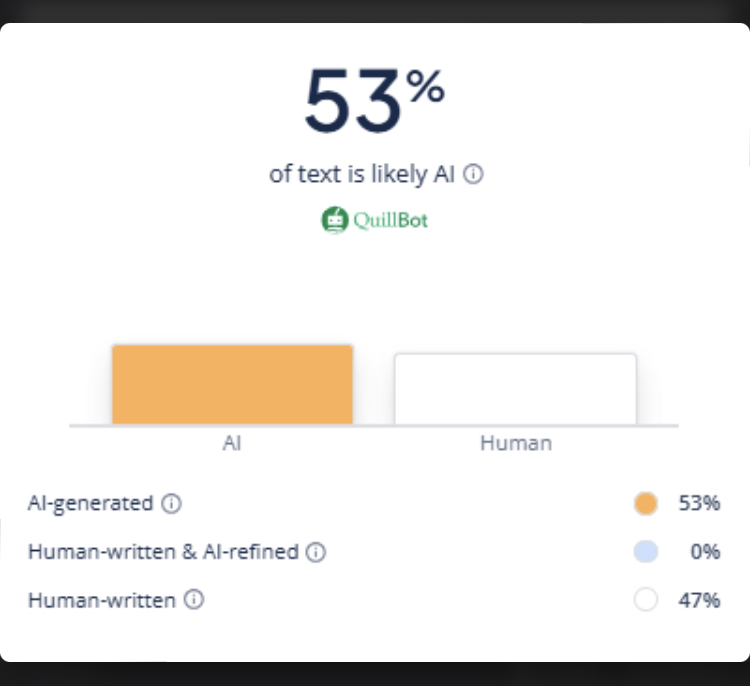Click the 0% value for AI-refined row
This screenshot has width=750, height=686.
[x=705, y=551]
